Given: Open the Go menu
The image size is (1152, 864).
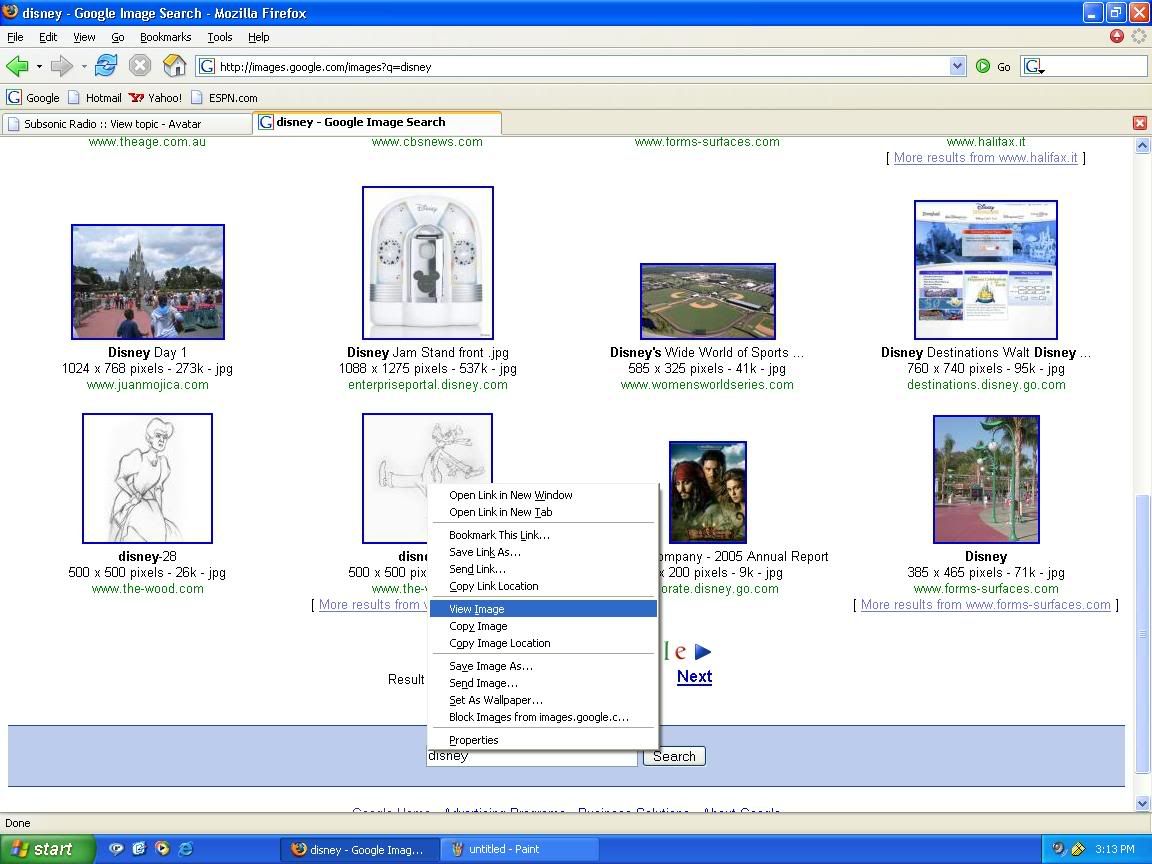Looking at the screenshot, I should (x=118, y=37).
